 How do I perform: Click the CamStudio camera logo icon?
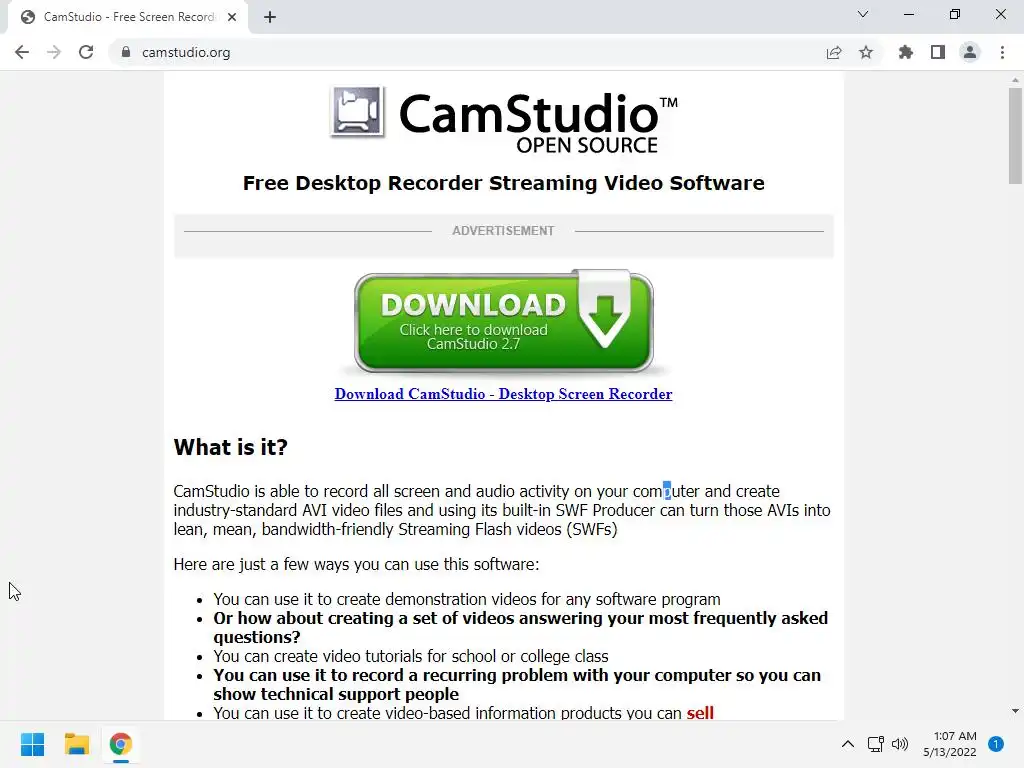[x=357, y=112]
